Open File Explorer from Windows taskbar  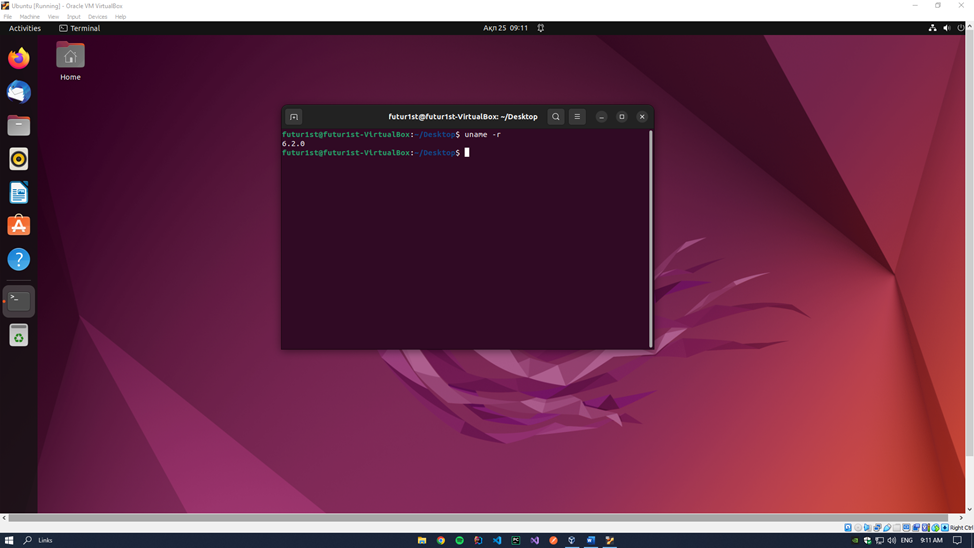422,541
